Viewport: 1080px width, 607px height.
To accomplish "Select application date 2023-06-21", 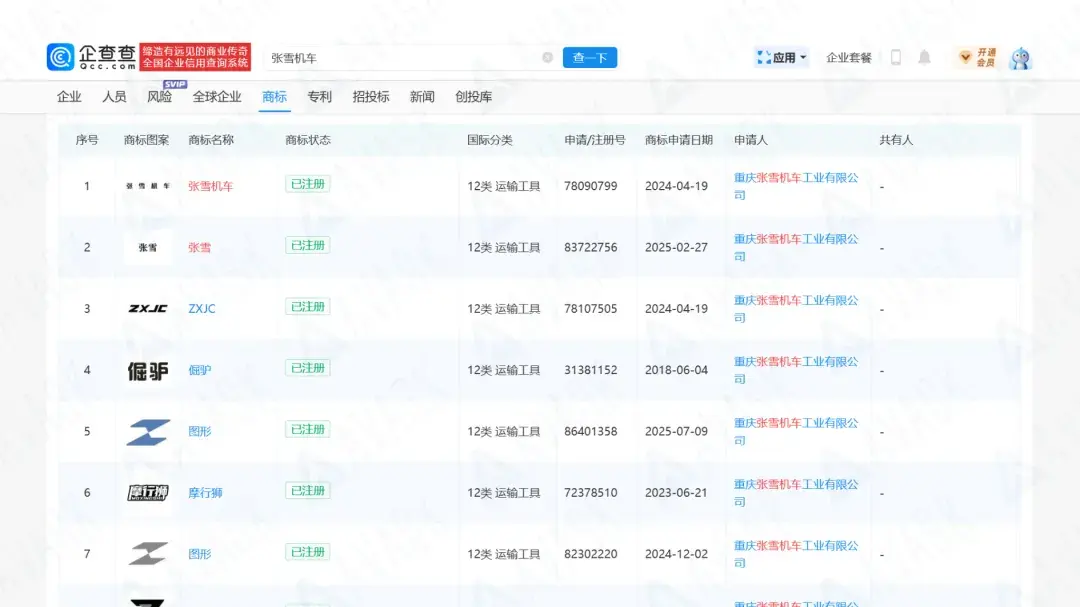I will 676,493.
